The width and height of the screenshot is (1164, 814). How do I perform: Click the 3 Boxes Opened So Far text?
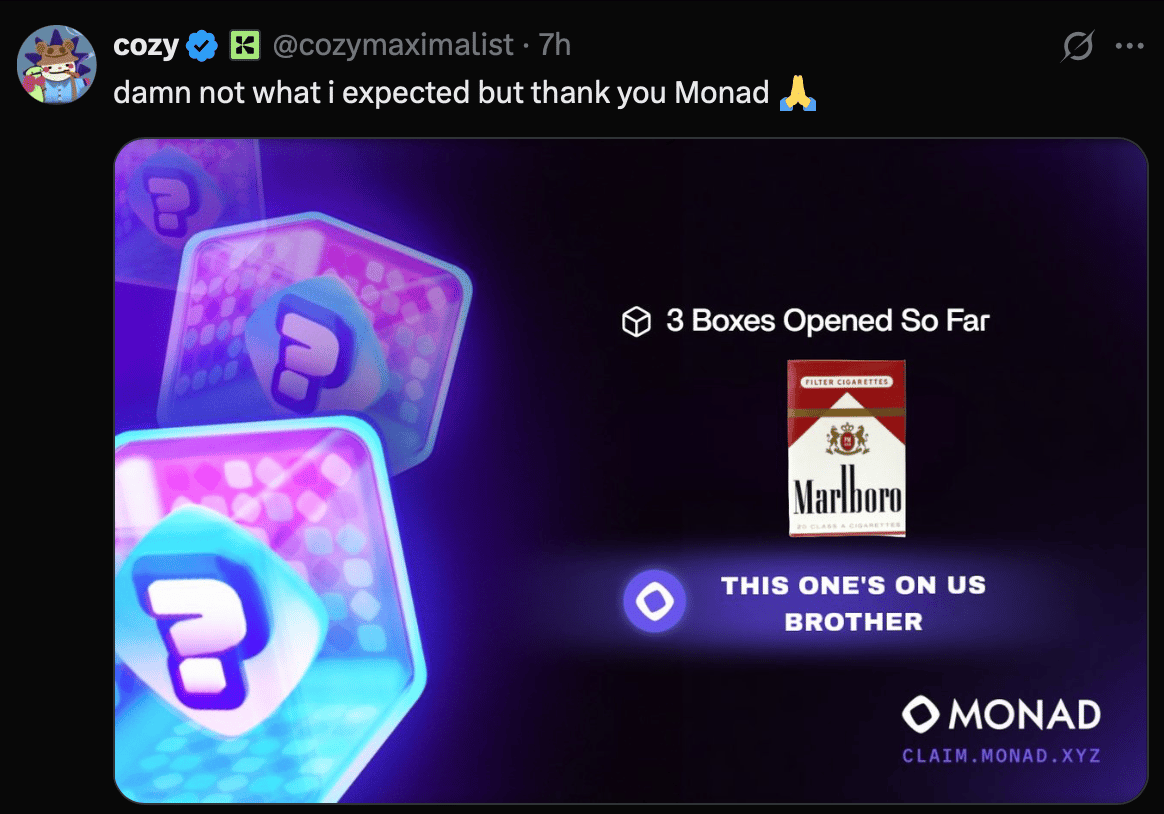[828, 321]
